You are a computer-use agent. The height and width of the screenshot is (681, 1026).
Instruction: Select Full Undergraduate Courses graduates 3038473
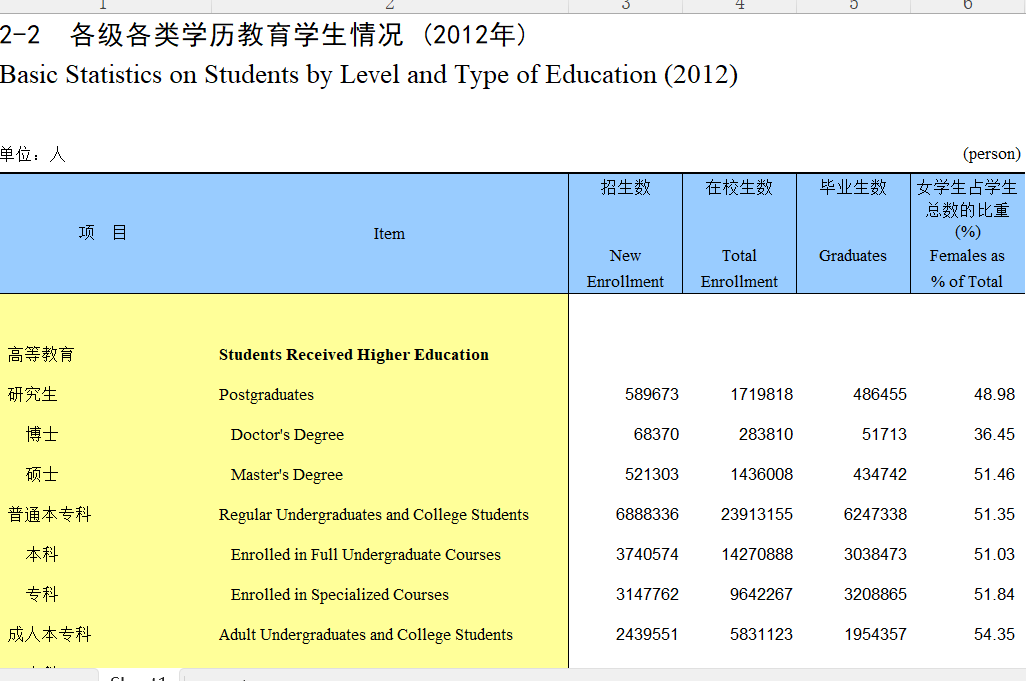876,554
